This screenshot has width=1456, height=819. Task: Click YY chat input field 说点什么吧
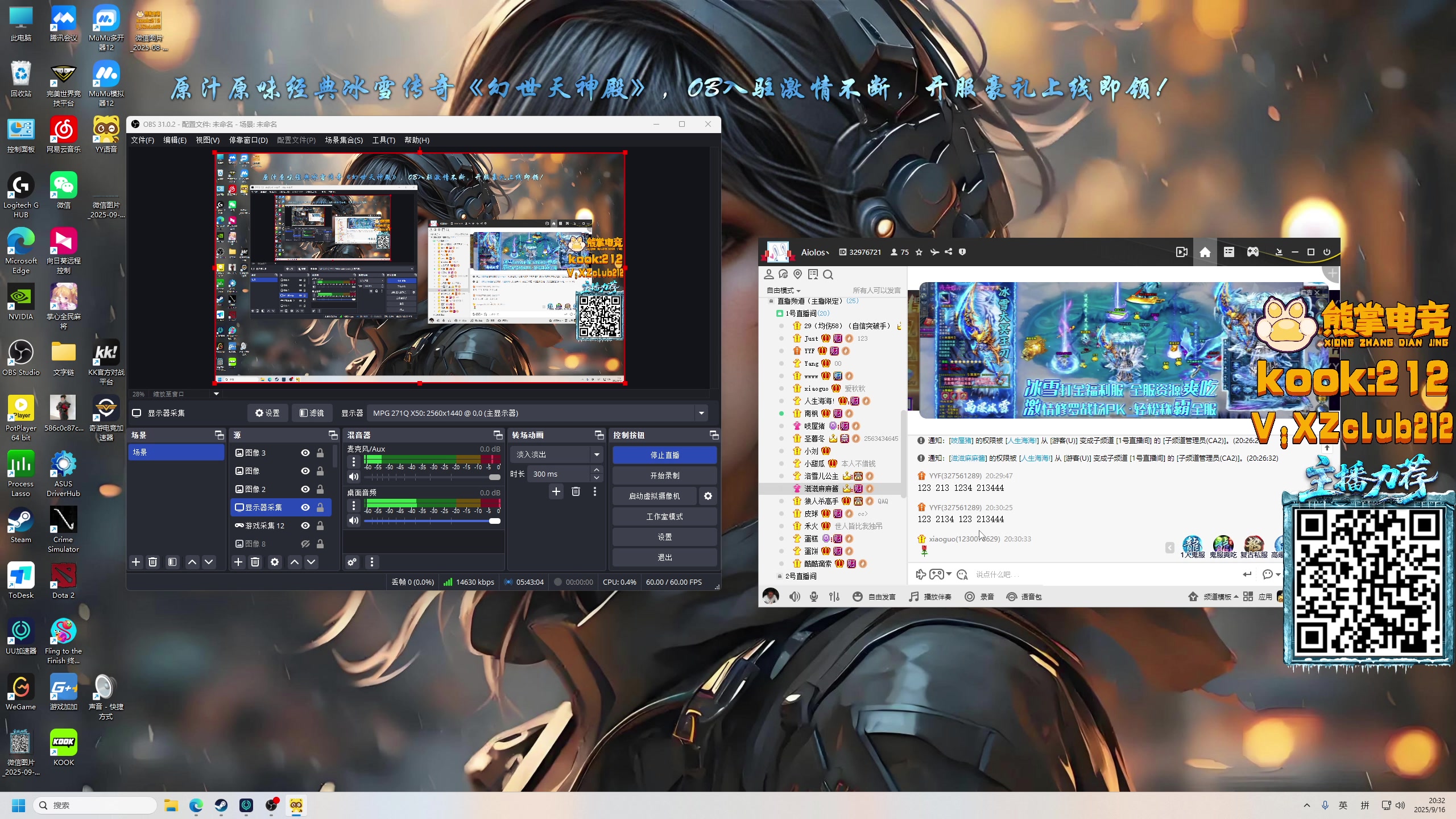[1103, 574]
